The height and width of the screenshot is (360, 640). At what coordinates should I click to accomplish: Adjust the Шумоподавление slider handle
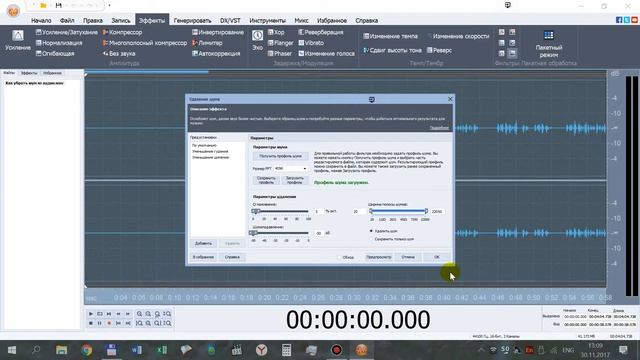pyautogui.click(x=253, y=233)
